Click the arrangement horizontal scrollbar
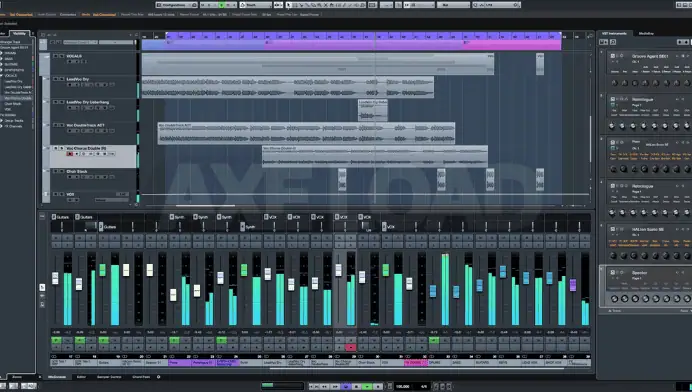The width and height of the screenshot is (692, 392). click(x=205, y=205)
